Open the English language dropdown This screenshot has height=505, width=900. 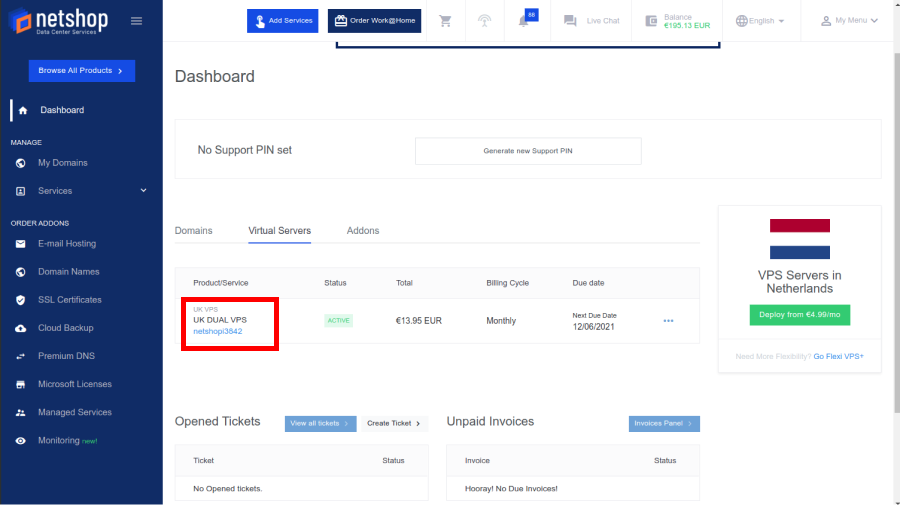760,21
